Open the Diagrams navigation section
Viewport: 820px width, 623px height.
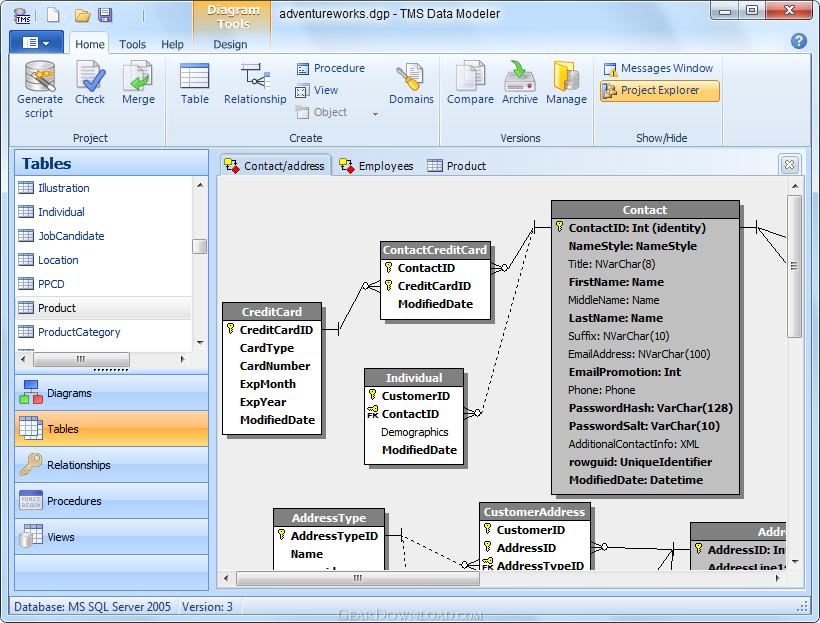(x=111, y=393)
